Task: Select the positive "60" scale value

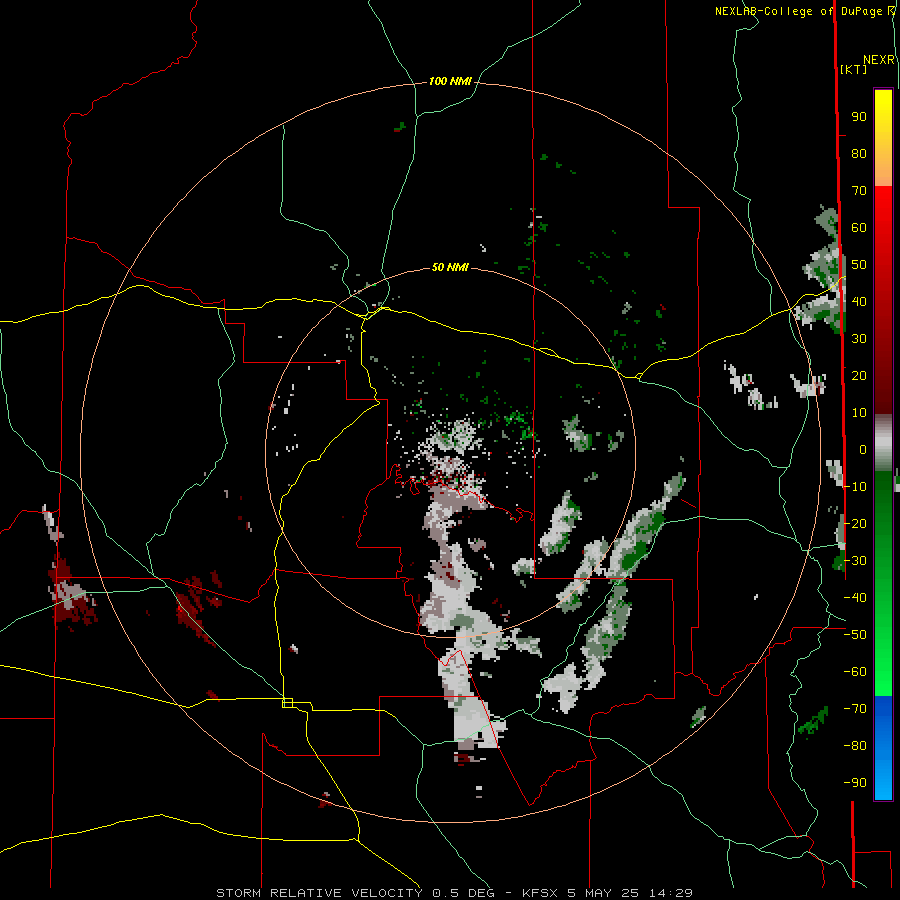Action: (859, 228)
